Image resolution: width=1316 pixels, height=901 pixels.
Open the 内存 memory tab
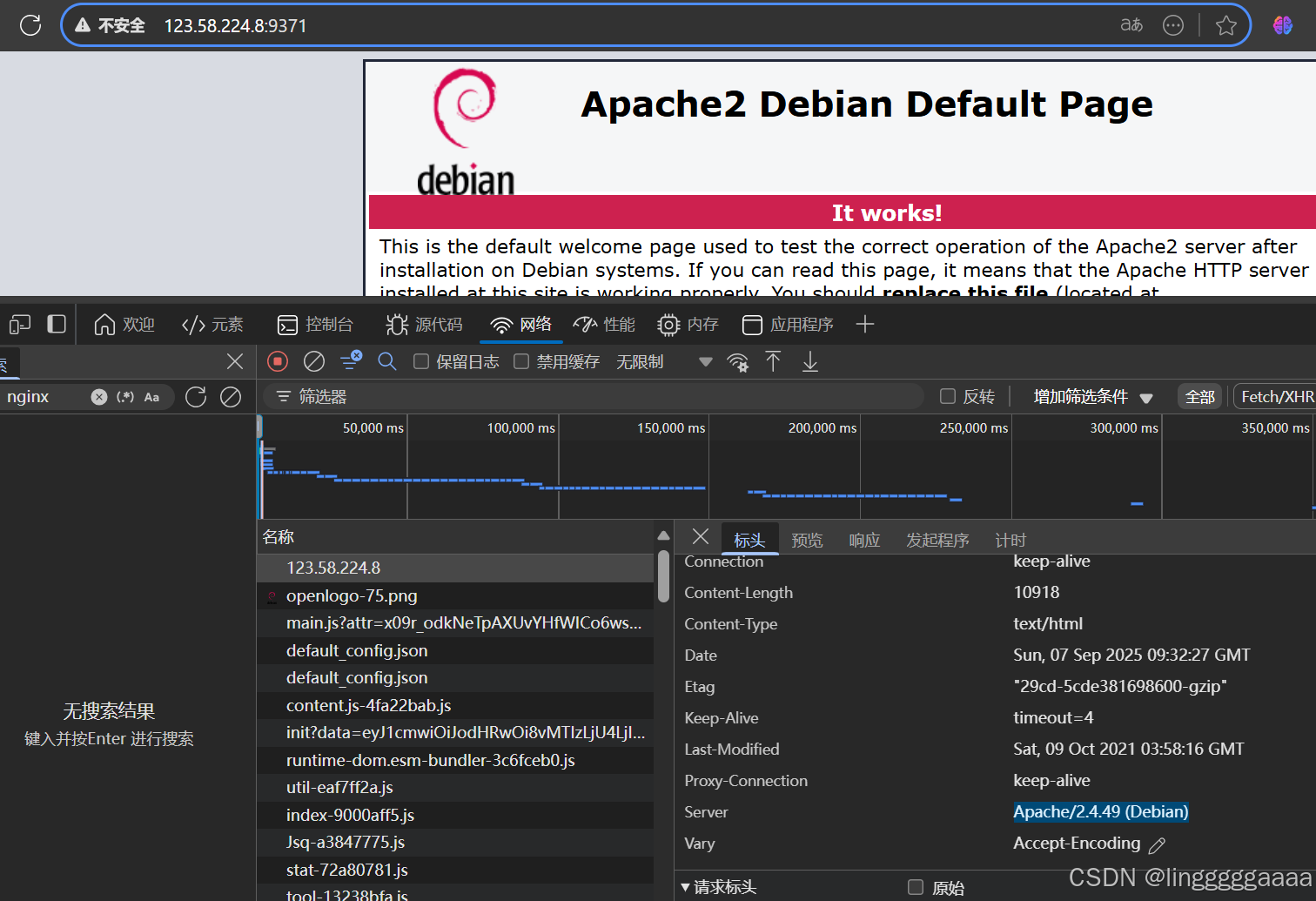688,325
